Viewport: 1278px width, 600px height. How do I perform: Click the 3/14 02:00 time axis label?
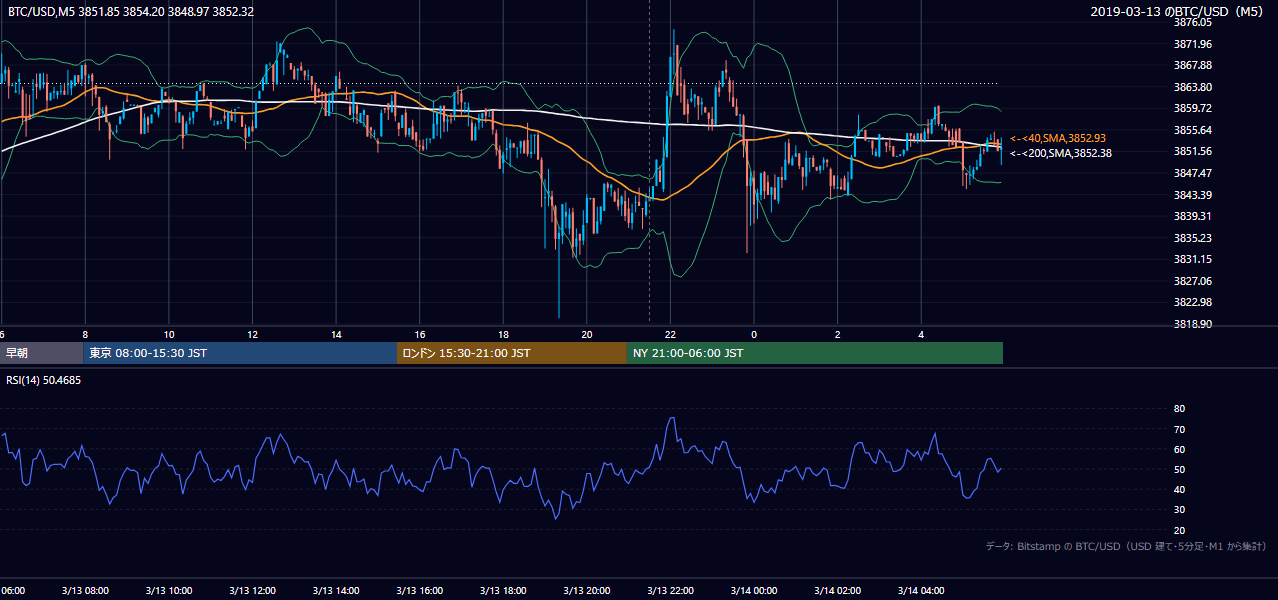(x=838, y=590)
